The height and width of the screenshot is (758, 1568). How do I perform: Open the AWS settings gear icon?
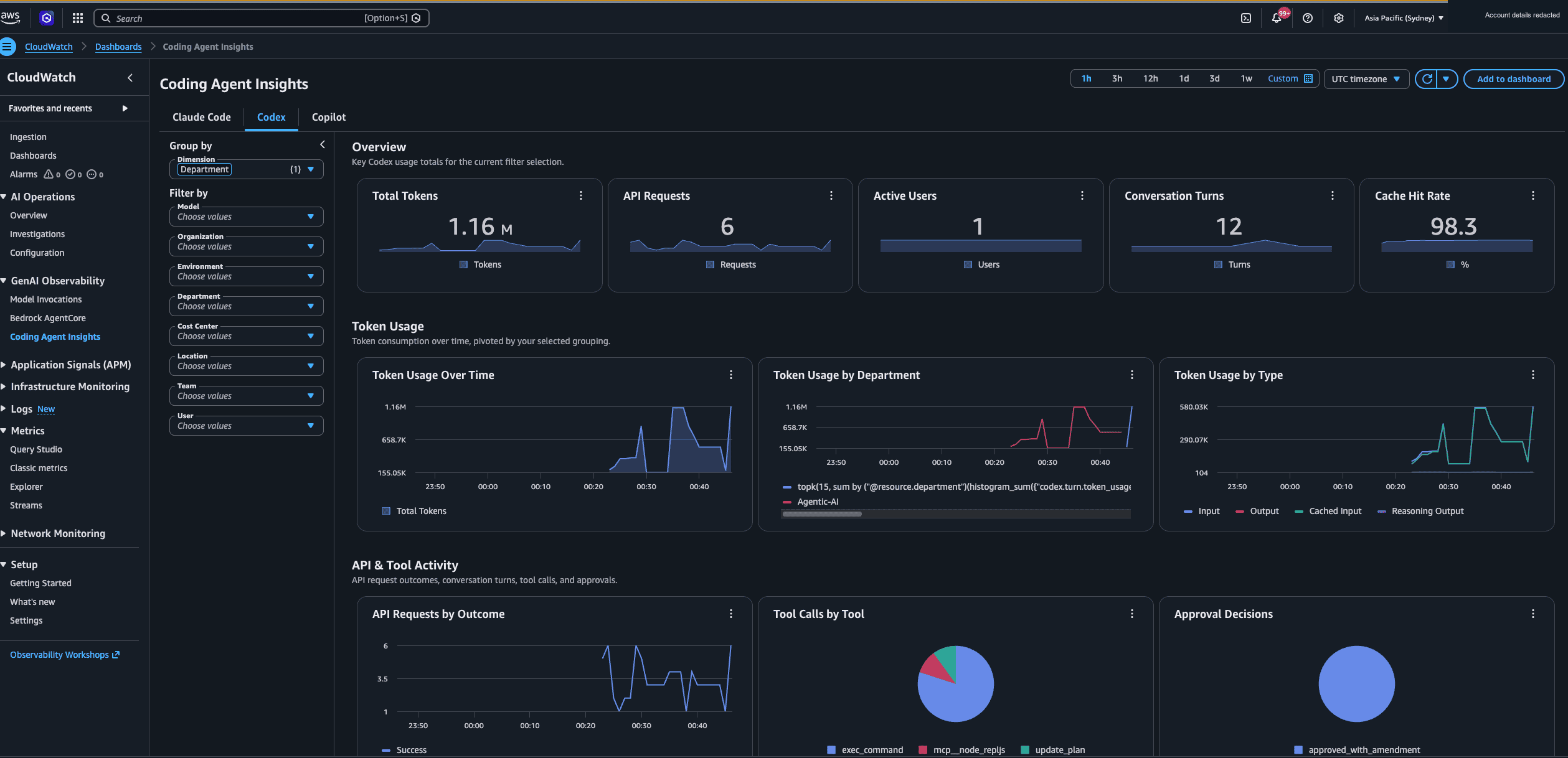tap(1339, 18)
